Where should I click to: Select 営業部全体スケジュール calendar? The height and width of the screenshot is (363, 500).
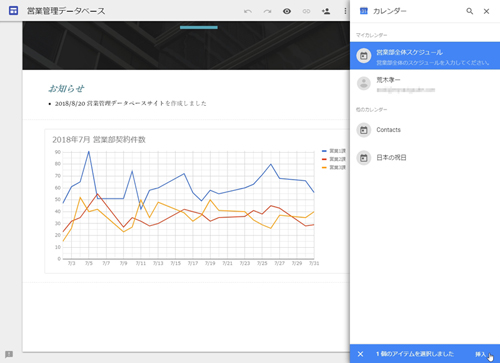(425, 56)
